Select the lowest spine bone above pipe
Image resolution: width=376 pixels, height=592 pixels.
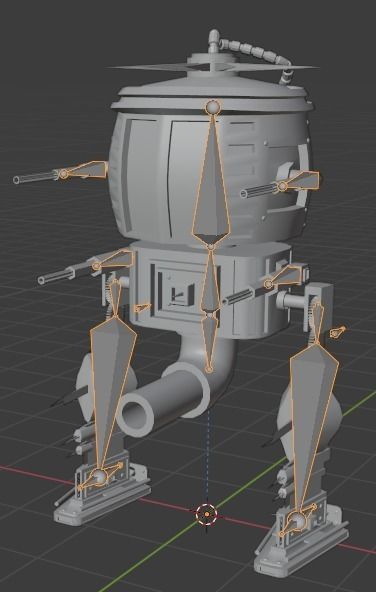click(210, 342)
